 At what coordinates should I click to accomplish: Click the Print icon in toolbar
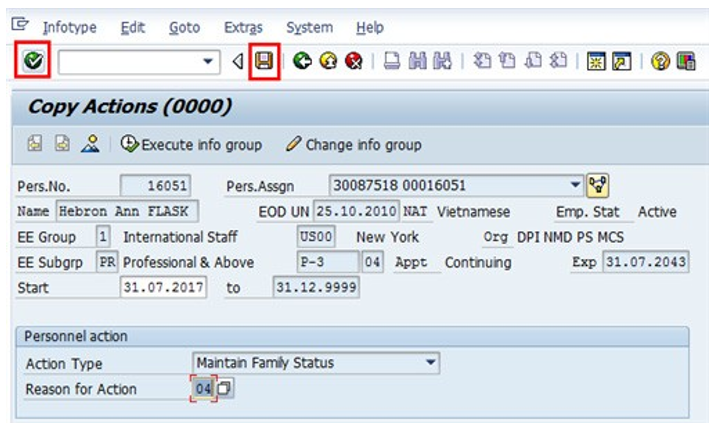tap(391, 60)
